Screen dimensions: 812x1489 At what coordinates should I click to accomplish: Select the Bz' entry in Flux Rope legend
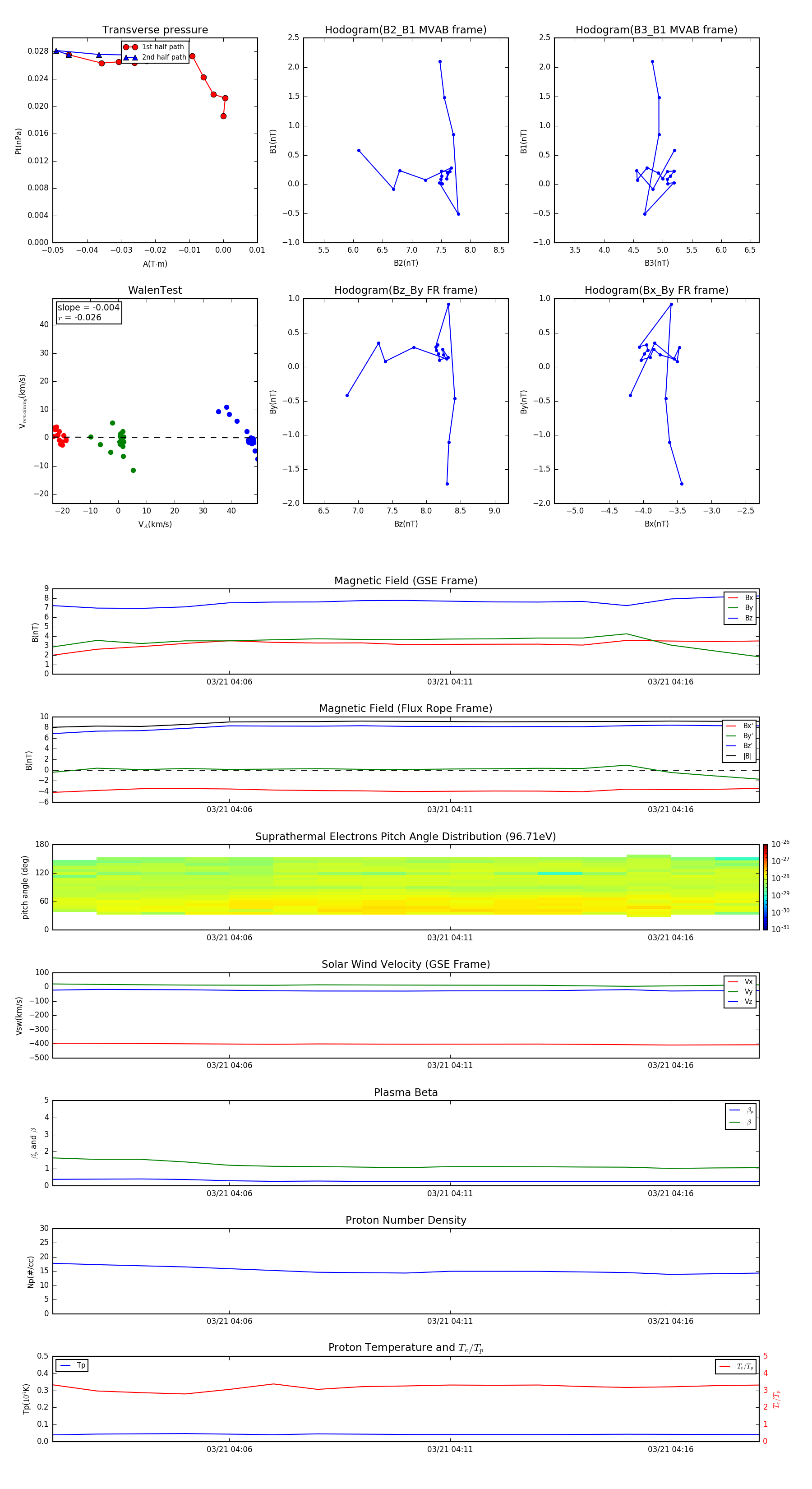(x=740, y=746)
